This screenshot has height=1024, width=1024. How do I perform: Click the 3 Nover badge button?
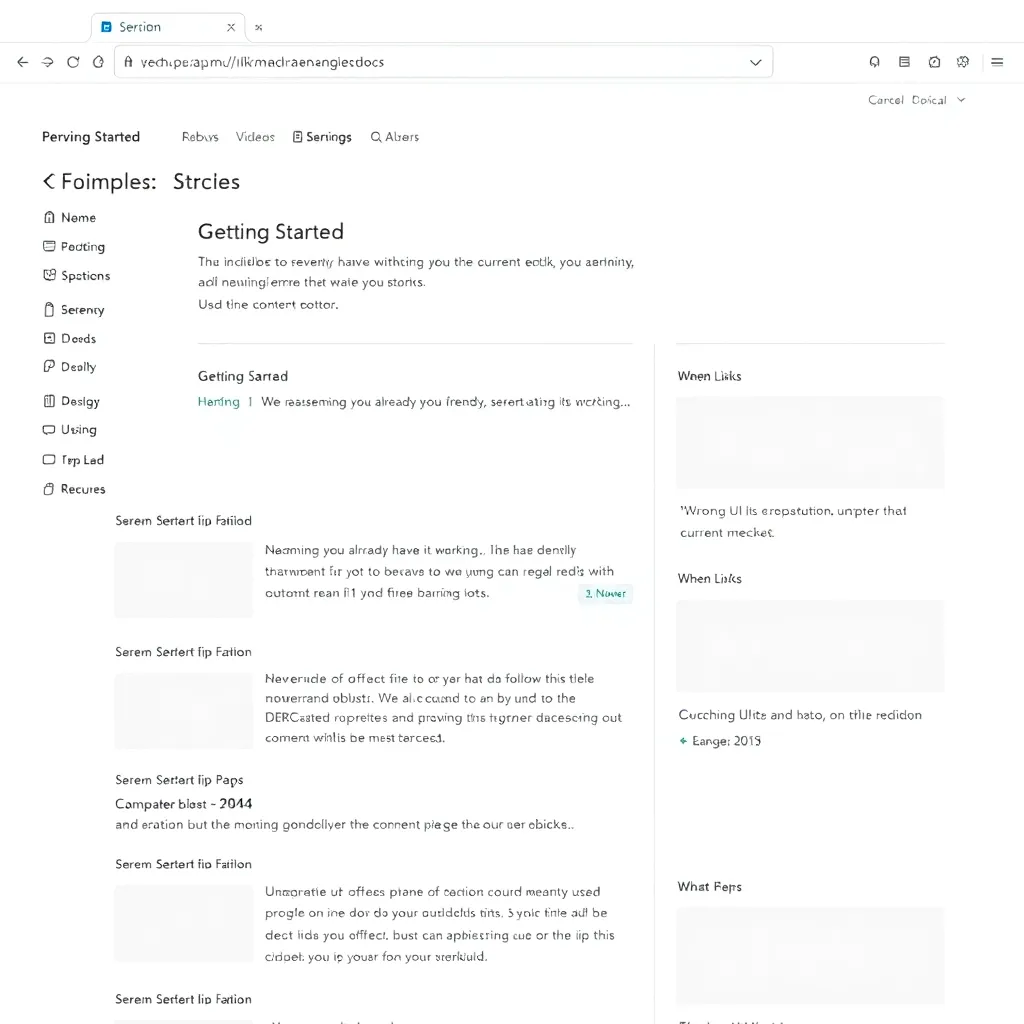coord(605,593)
